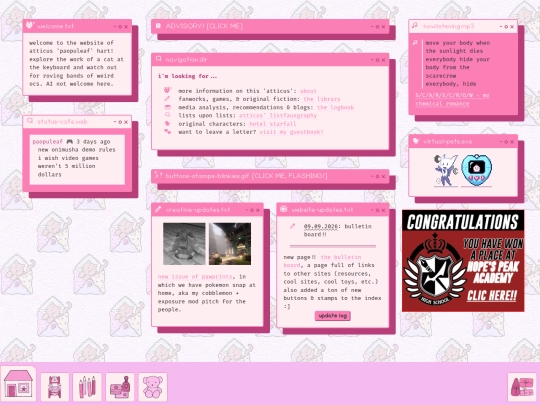Click the music note icon in nowlistening.mp3 title
The width and height of the screenshot is (540, 405).
[415, 25]
